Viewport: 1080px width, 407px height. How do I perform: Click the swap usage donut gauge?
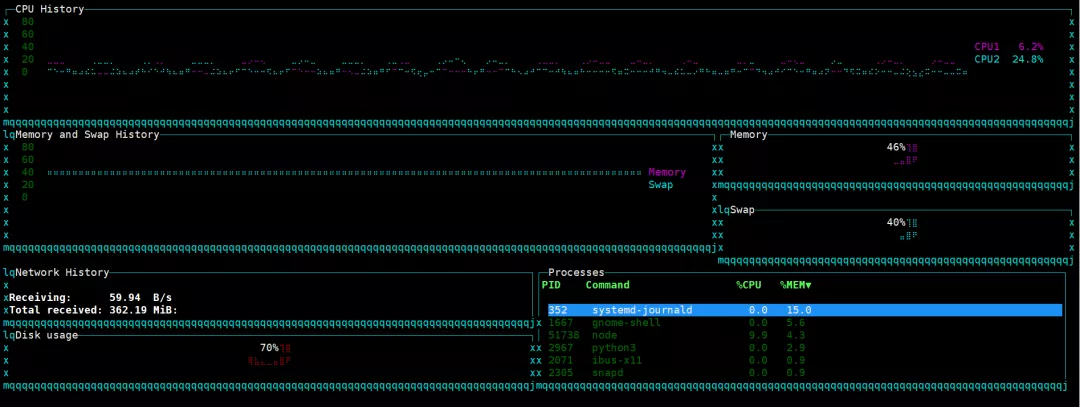pos(909,230)
